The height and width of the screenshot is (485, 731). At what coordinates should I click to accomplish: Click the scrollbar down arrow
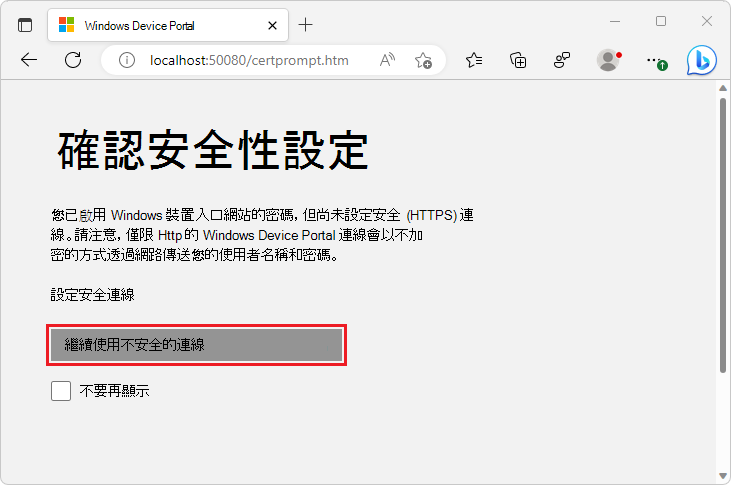pos(723,476)
